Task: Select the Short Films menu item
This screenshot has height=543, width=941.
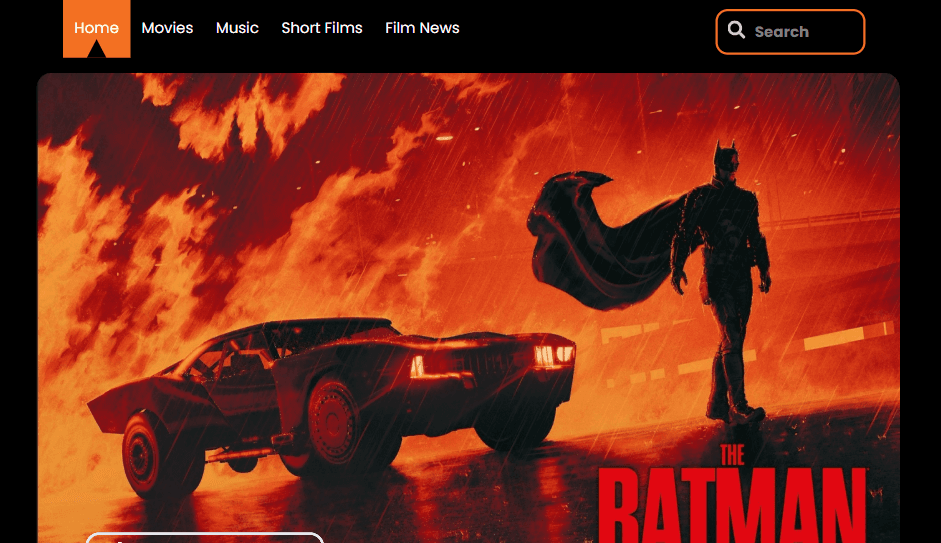Action: [x=322, y=28]
